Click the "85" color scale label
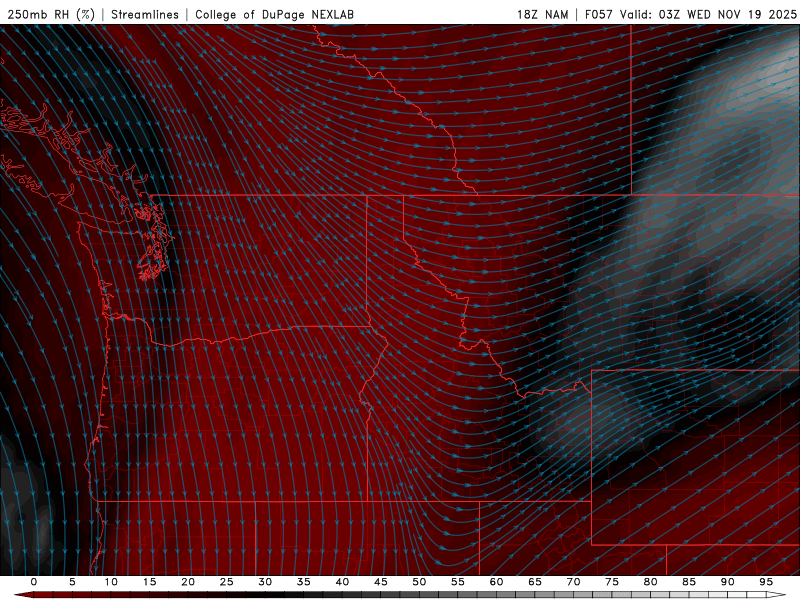The image size is (800, 600). point(689,582)
